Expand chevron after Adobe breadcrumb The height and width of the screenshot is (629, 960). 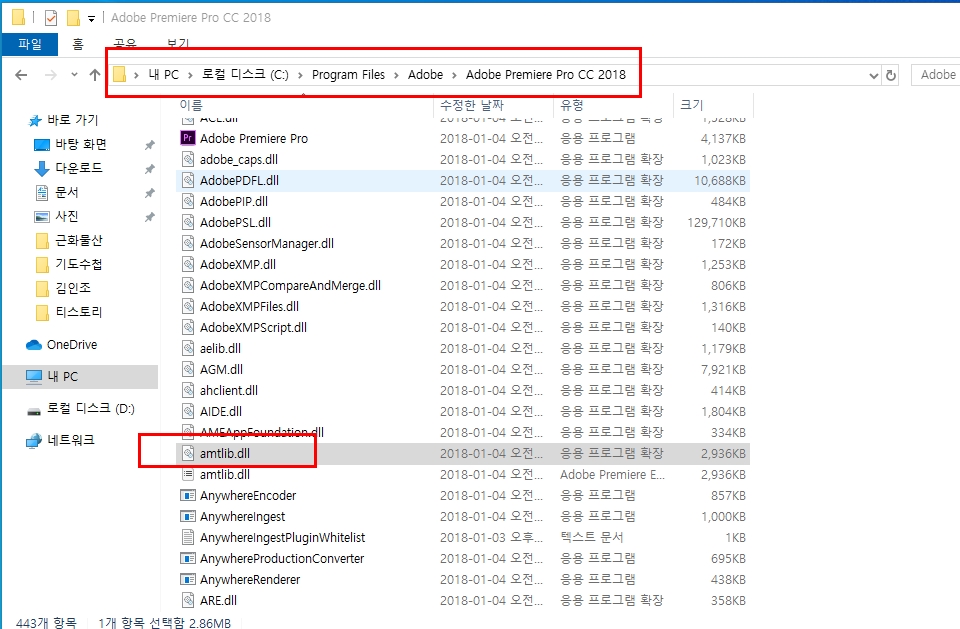[454, 75]
